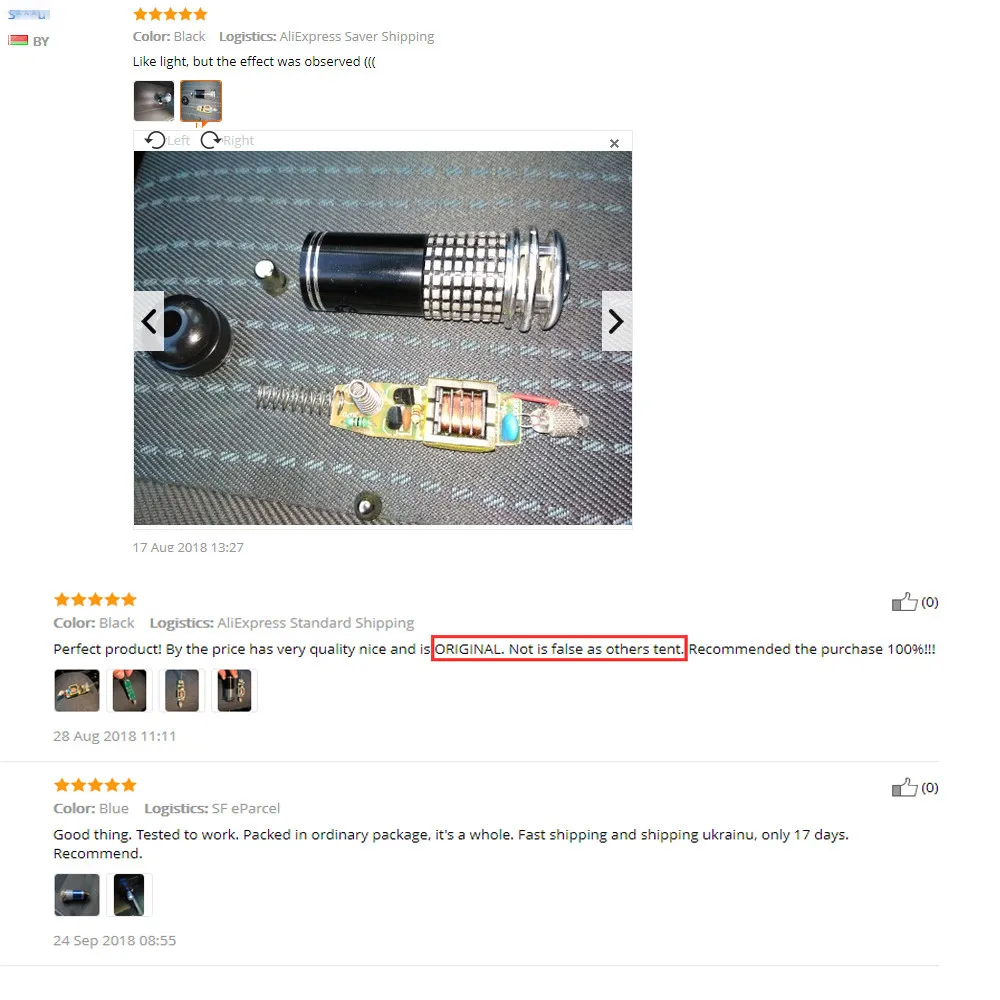Open fourth photo of Perfect product review
1000x1000 pixels.
click(x=234, y=690)
